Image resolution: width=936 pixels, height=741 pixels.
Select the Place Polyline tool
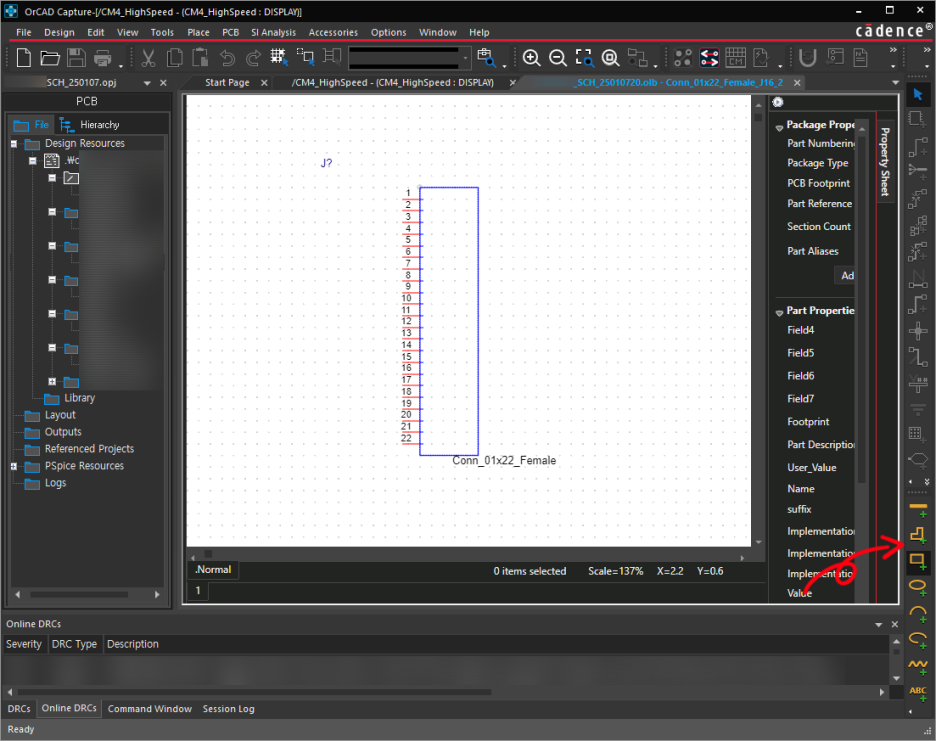tap(918, 535)
